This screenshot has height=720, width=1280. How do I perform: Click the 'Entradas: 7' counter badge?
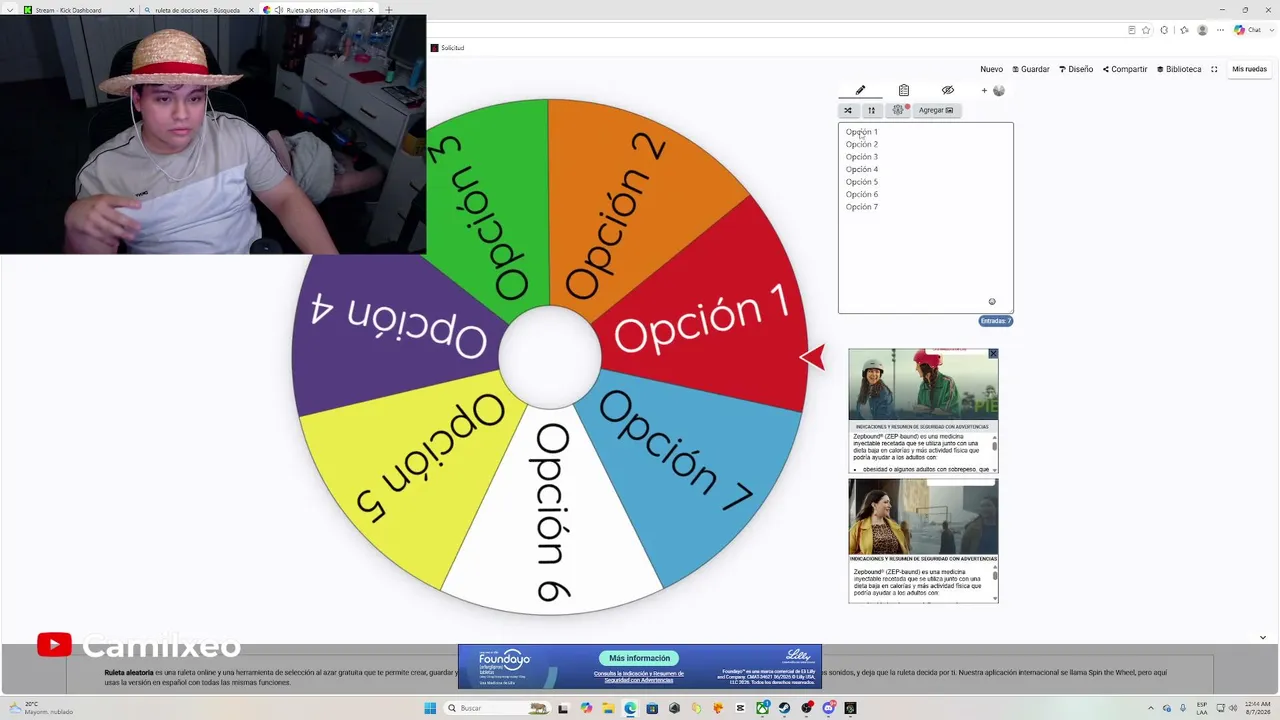click(x=996, y=321)
